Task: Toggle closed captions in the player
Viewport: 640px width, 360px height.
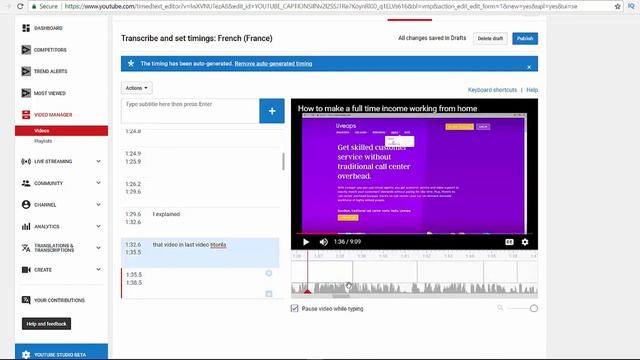Action: point(509,242)
